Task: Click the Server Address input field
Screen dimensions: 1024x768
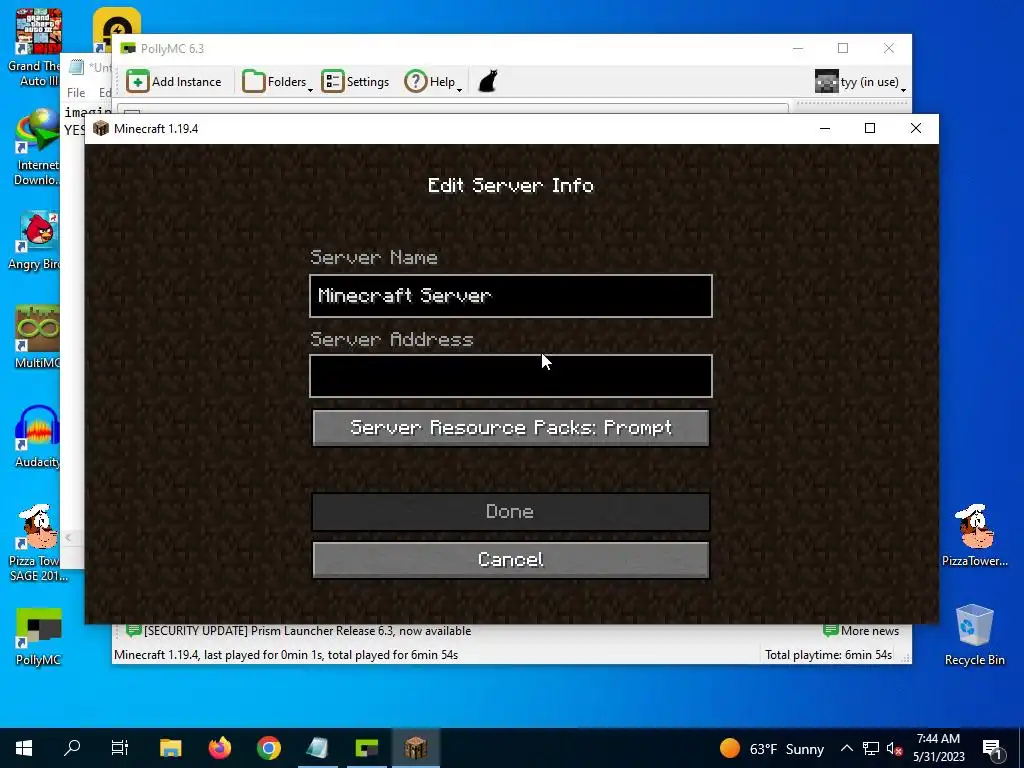Action: click(511, 376)
